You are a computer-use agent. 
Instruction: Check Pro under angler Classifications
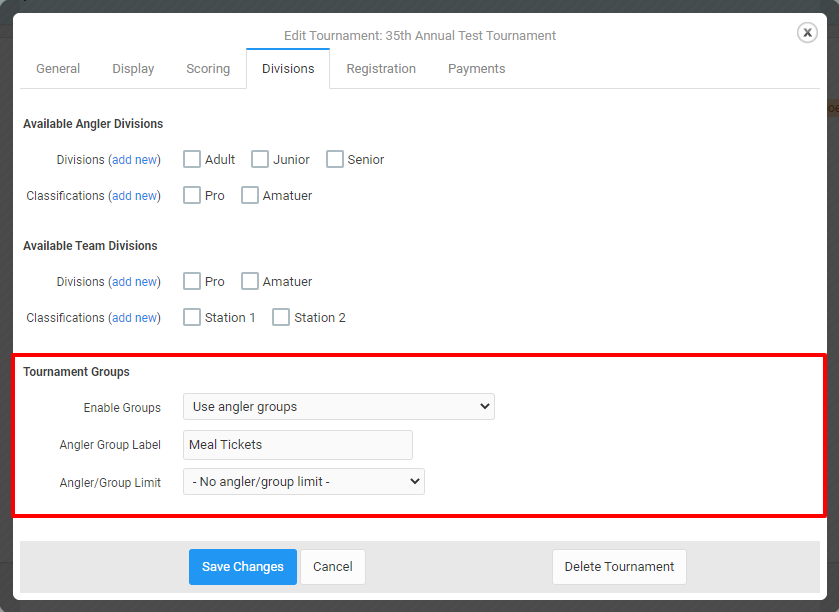pyautogui.click(x=192, y=195)
